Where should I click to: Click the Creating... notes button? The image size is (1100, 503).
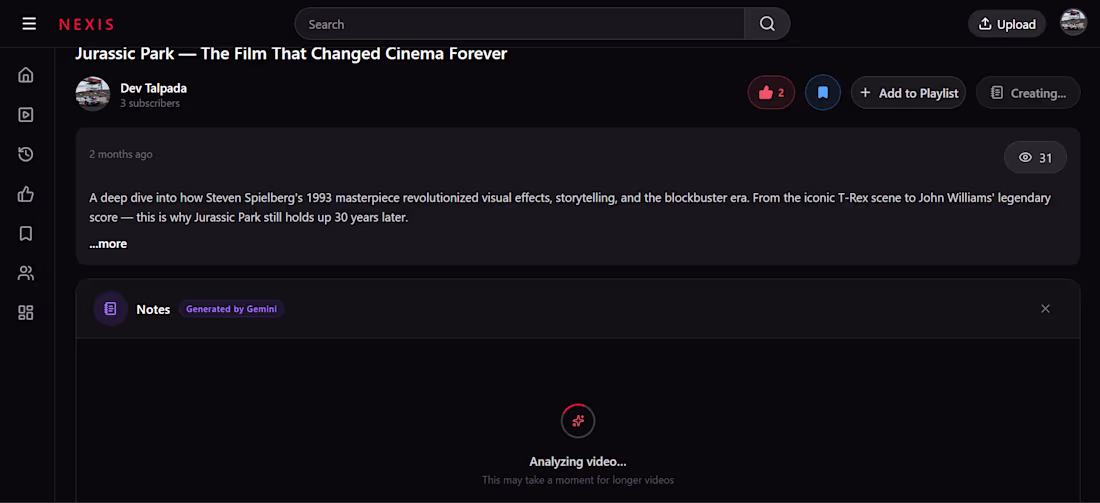(1028, 93)
